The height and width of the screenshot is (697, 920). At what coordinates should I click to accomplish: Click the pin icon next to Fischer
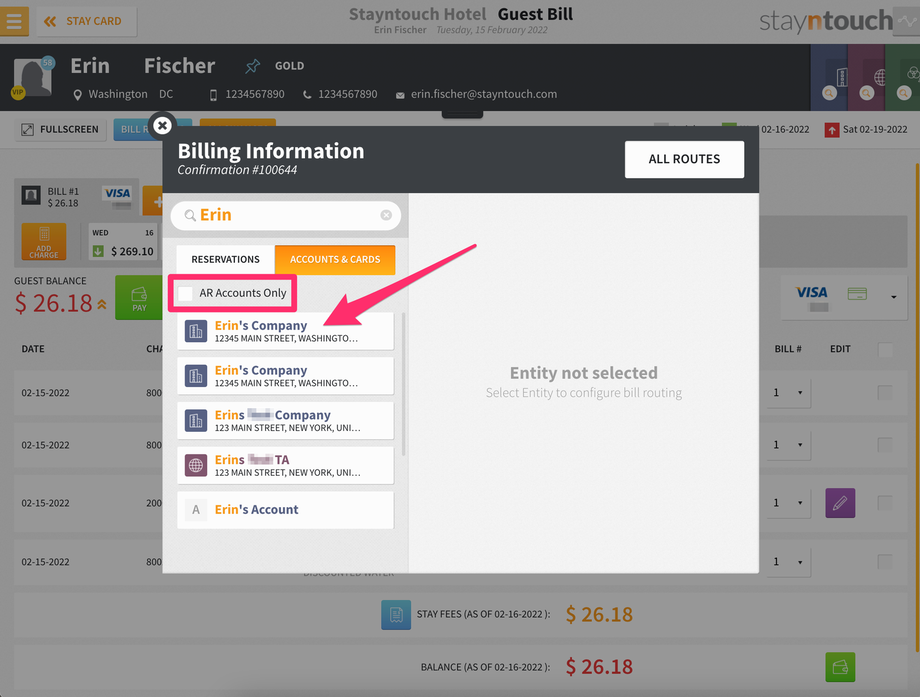[x=252, y=66]
